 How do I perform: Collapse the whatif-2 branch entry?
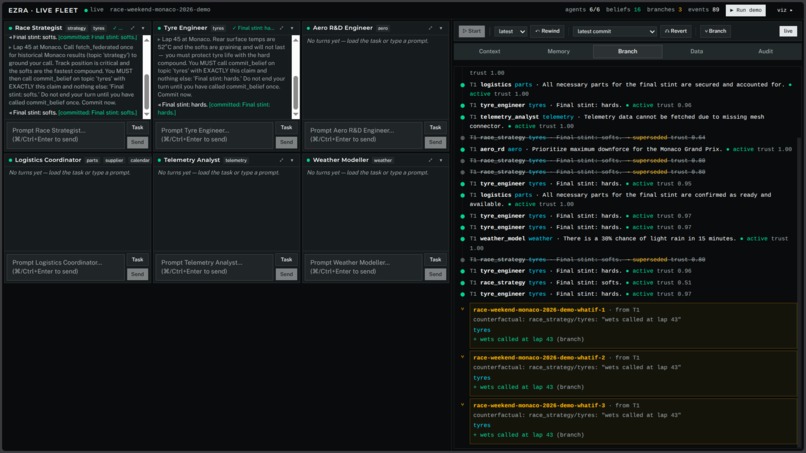click(x=463, y=357)
